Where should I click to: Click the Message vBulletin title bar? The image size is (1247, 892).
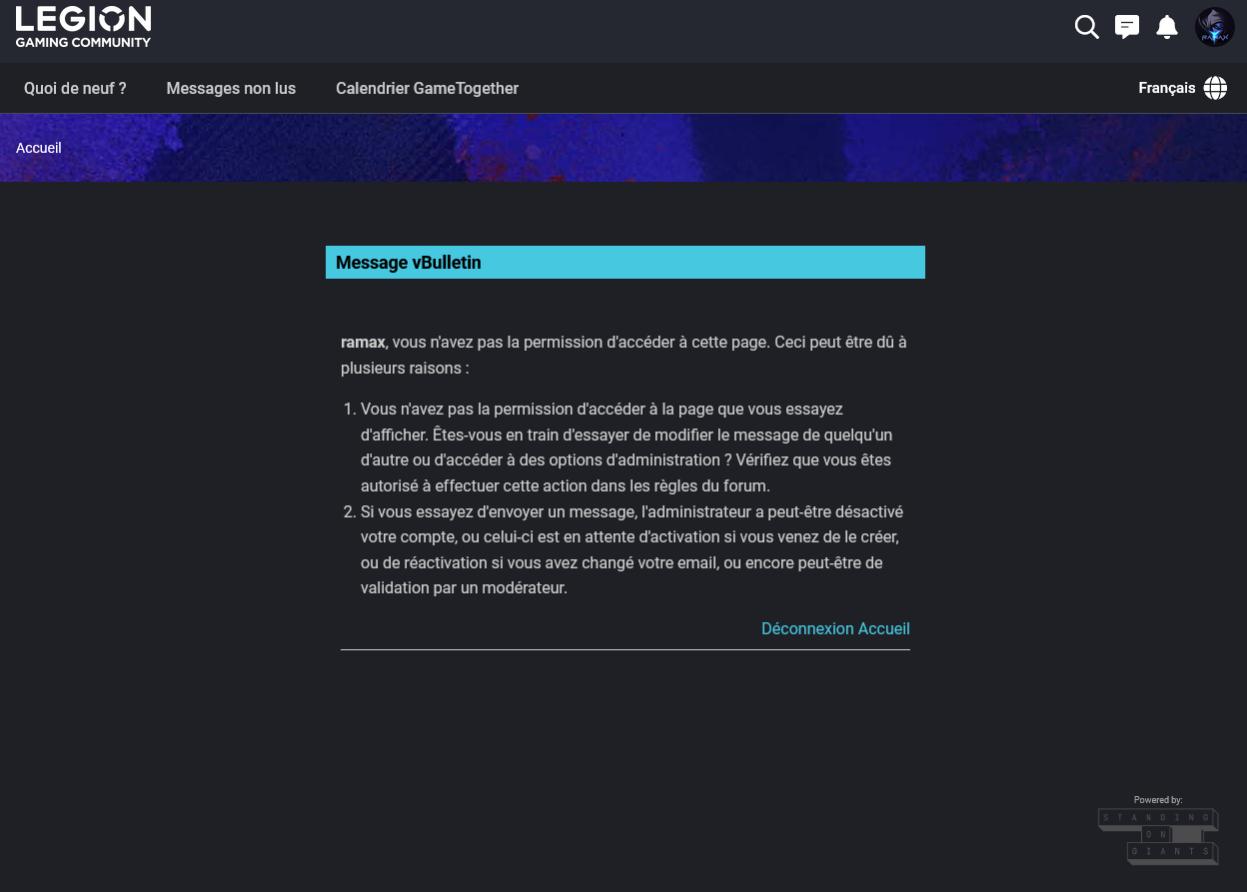tap(625, 262)
